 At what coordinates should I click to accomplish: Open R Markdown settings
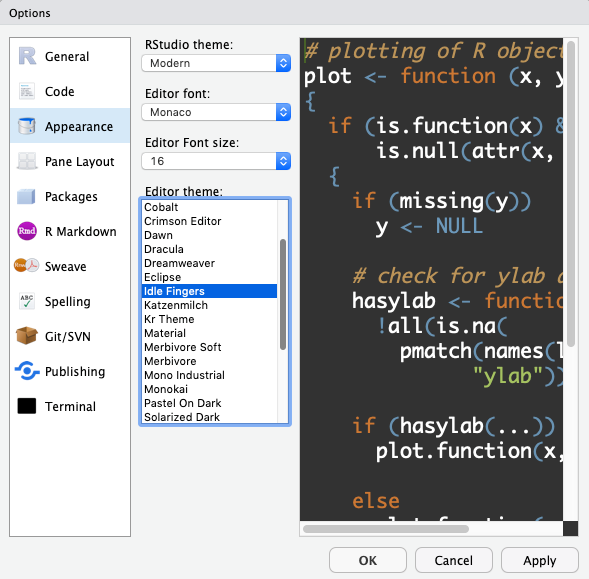70,231
